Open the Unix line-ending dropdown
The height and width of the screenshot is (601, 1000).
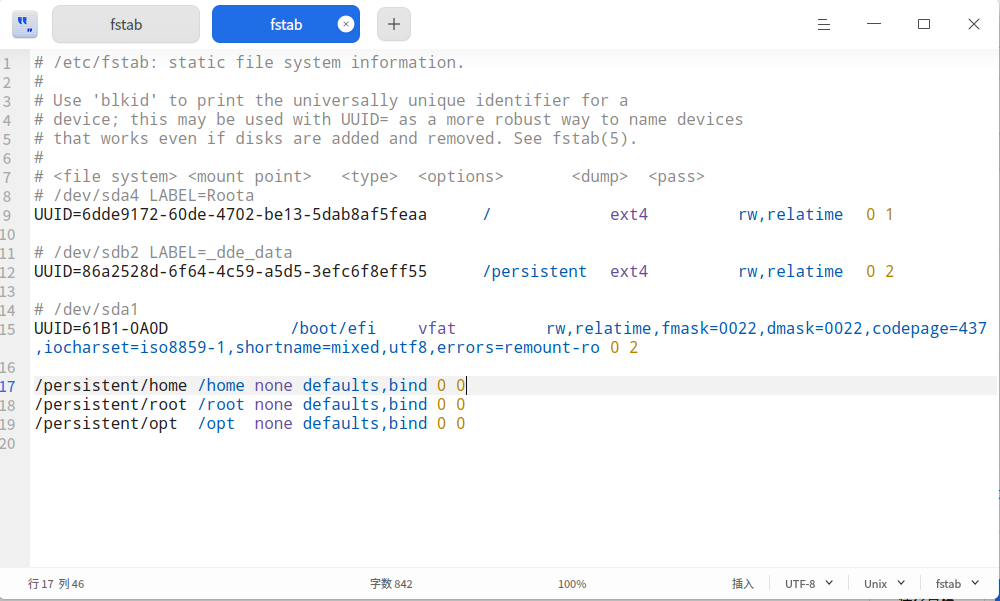coord(885,584)
